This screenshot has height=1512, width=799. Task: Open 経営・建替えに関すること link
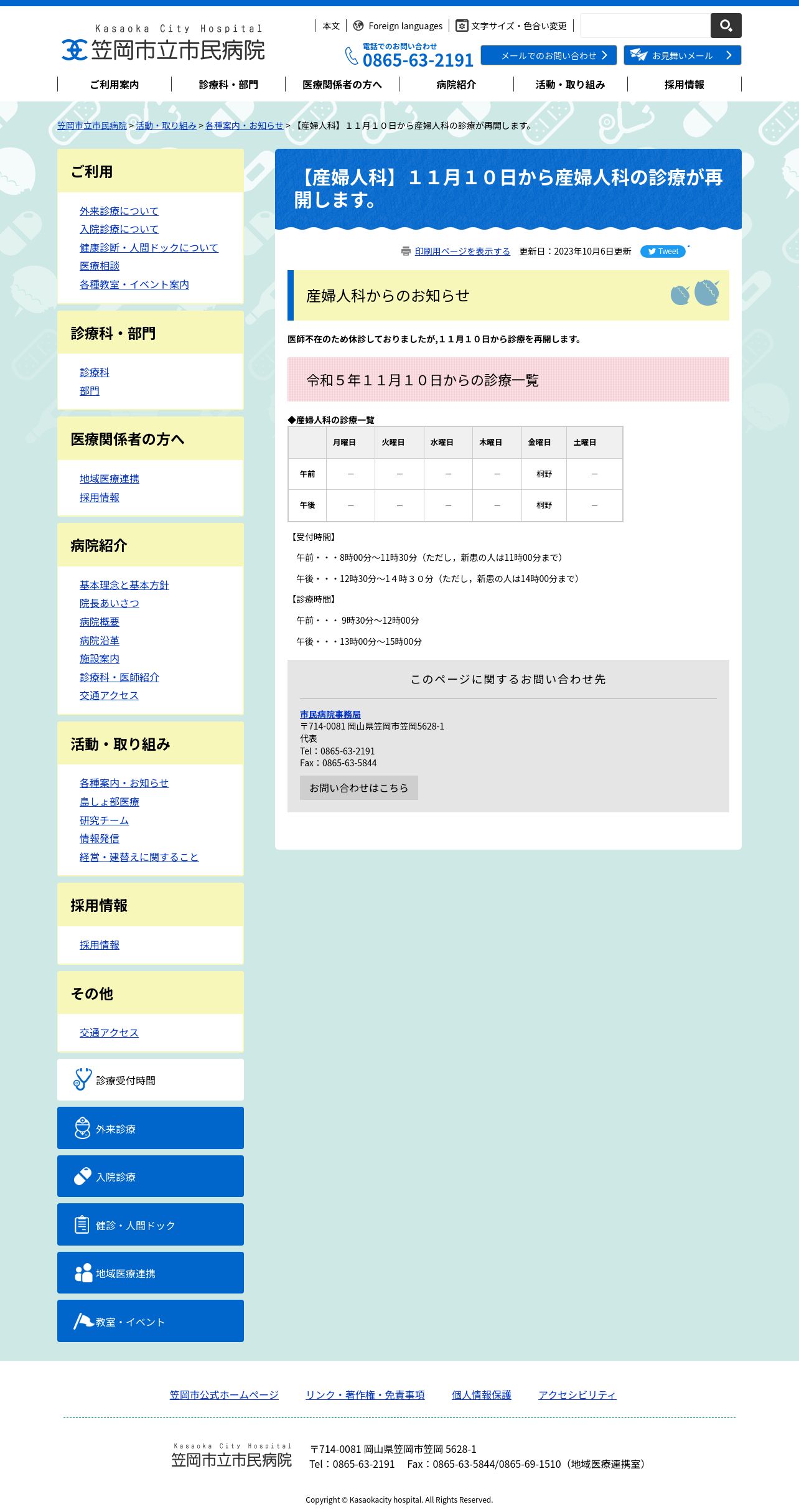click(x=139, y=857)
